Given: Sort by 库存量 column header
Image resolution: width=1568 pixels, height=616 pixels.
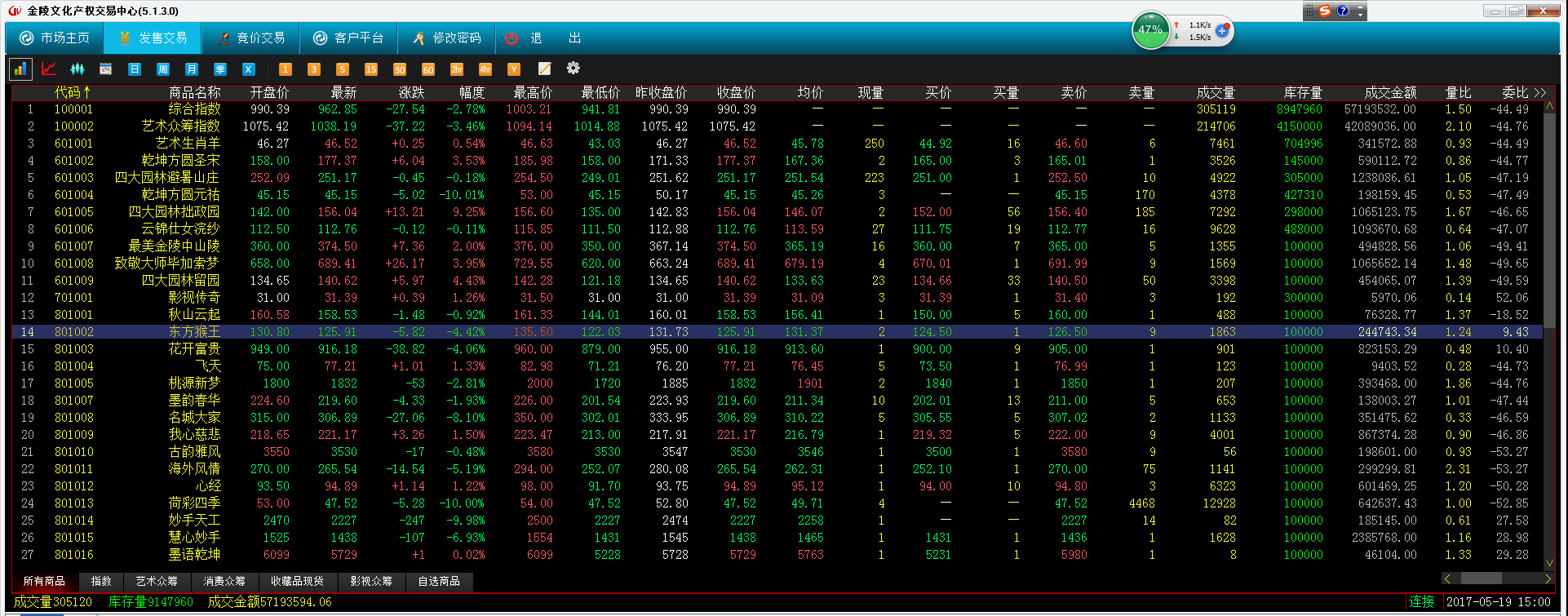Looking at the screenshot, I should tap(1303, 92).
